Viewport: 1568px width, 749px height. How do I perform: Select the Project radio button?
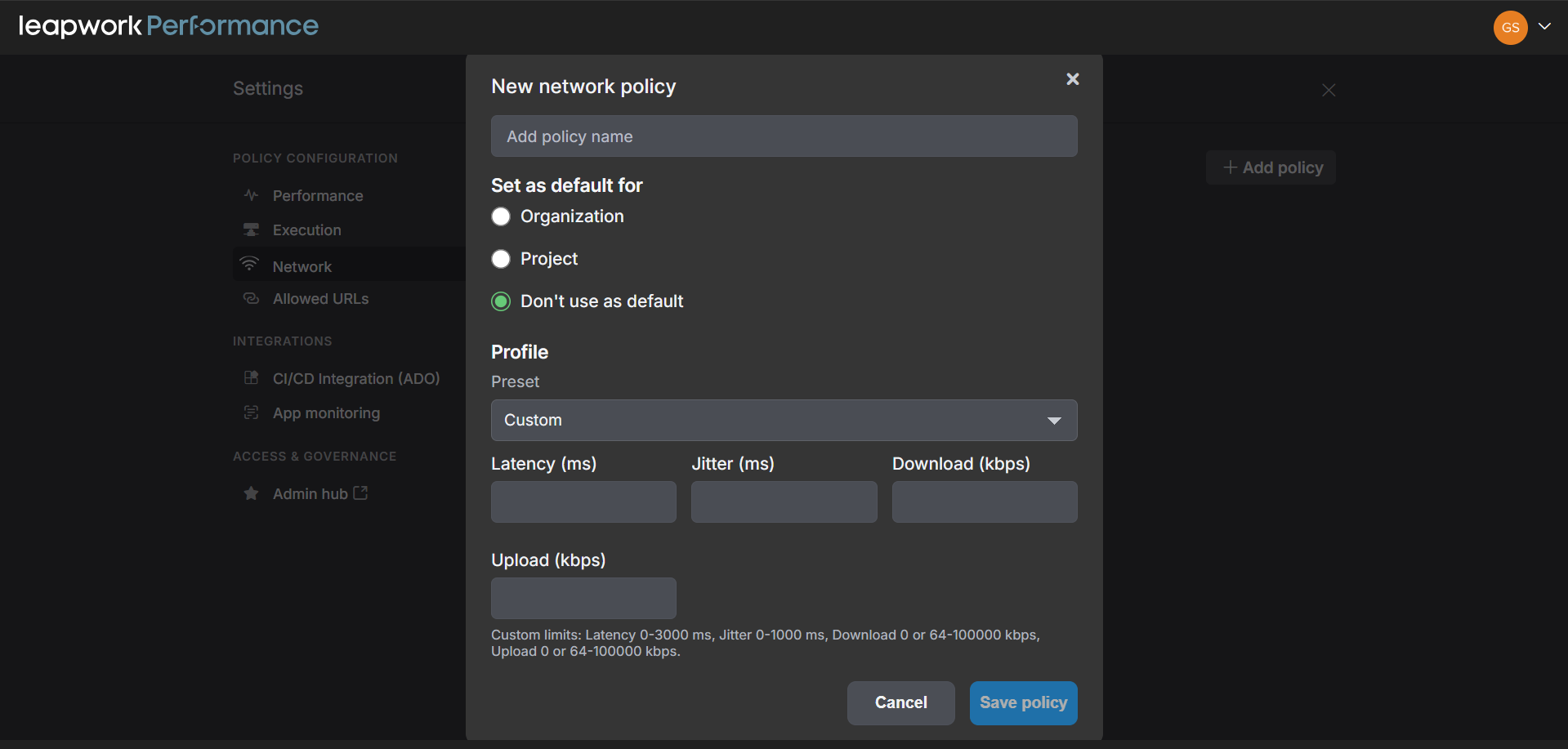[x=501, y=259]
